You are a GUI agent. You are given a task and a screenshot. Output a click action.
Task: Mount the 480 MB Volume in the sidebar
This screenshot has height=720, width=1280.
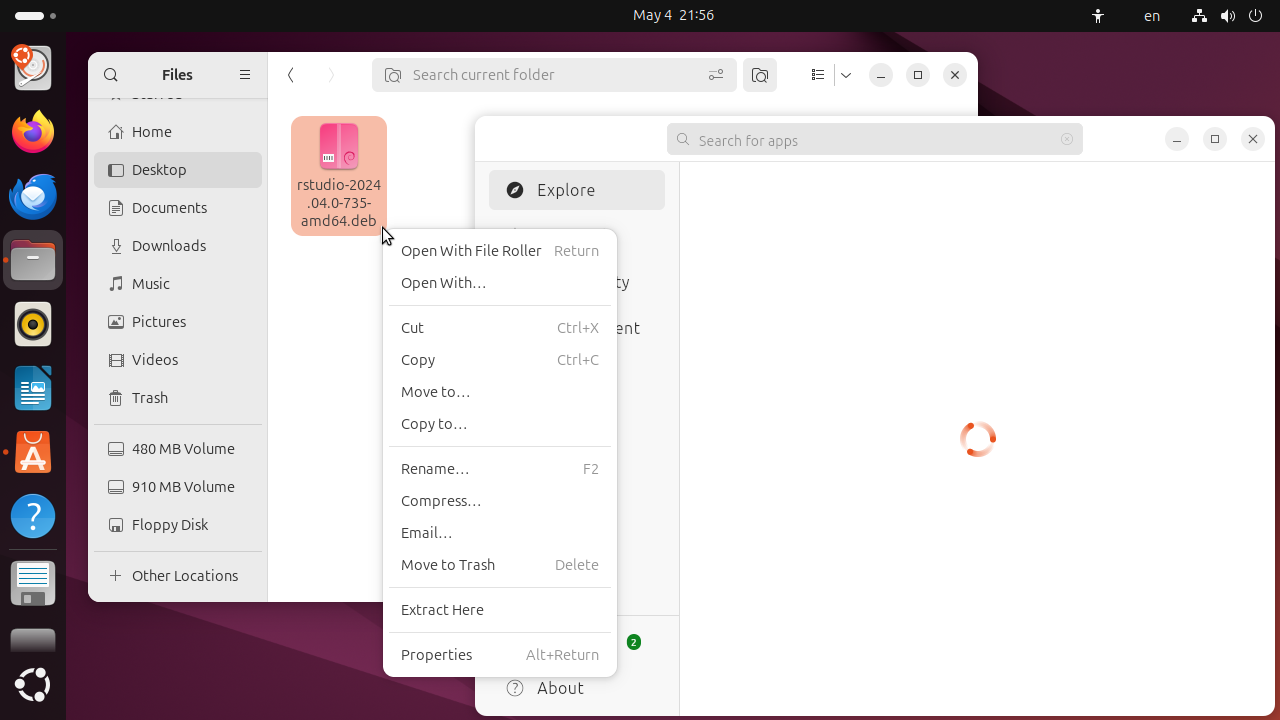(178, 449)
